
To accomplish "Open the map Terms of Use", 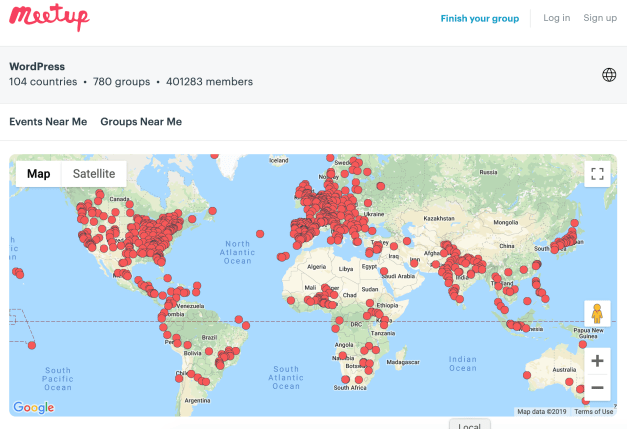I will coord(594,412).
